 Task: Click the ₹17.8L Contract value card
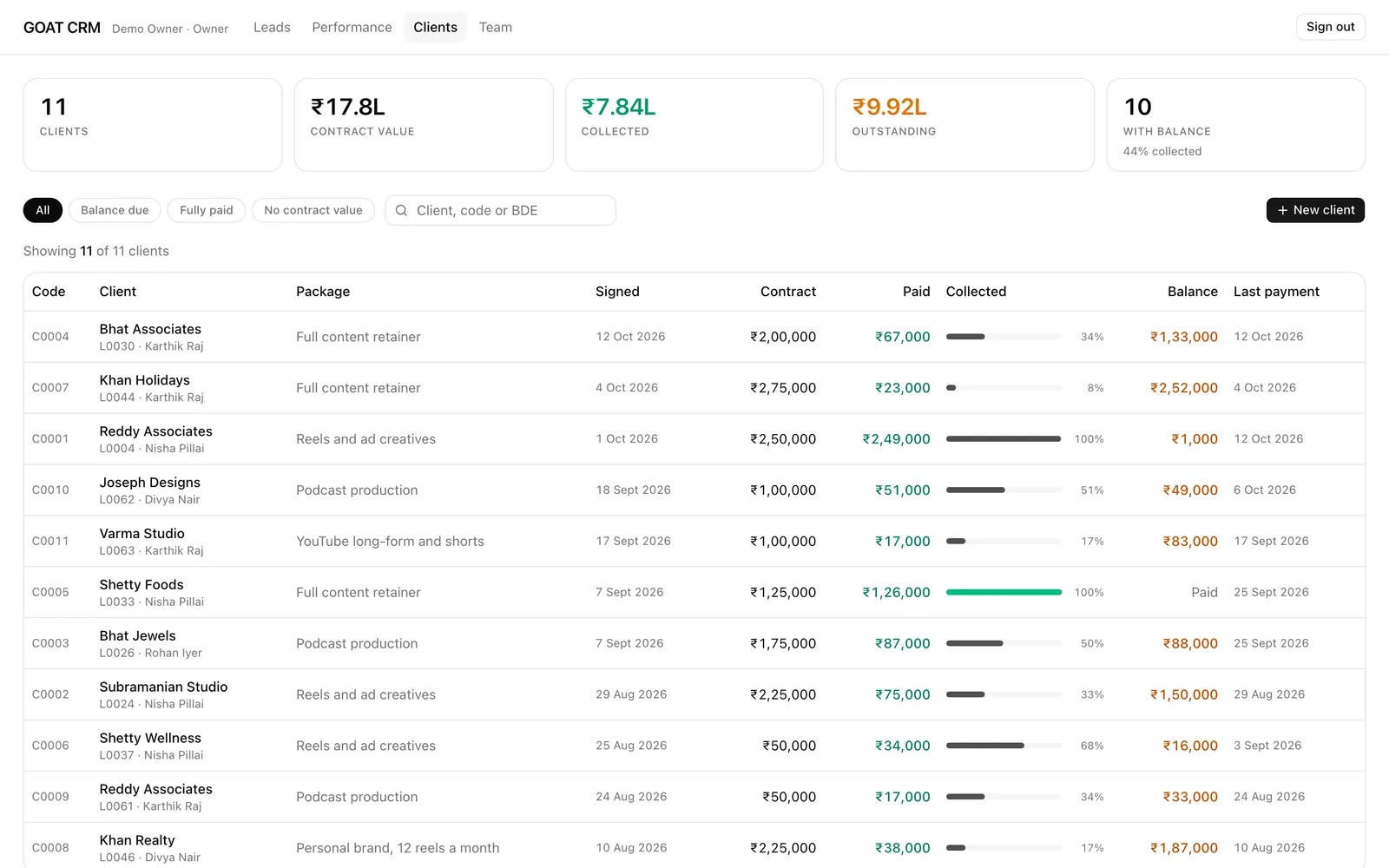424,125
